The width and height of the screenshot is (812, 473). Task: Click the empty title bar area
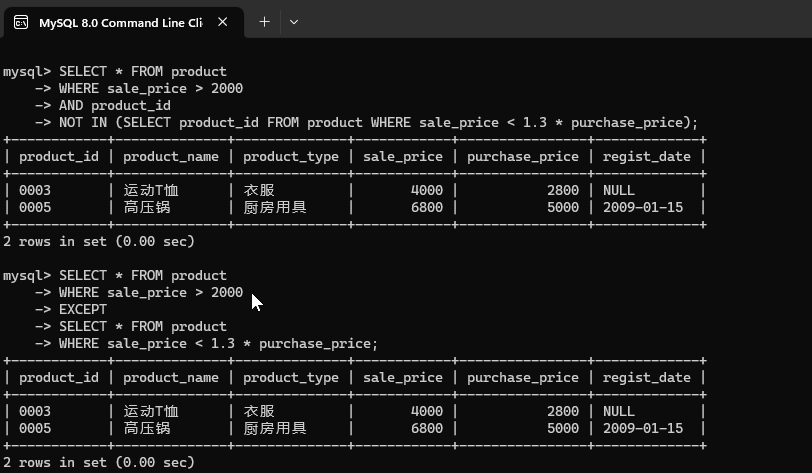pos(550,21)
